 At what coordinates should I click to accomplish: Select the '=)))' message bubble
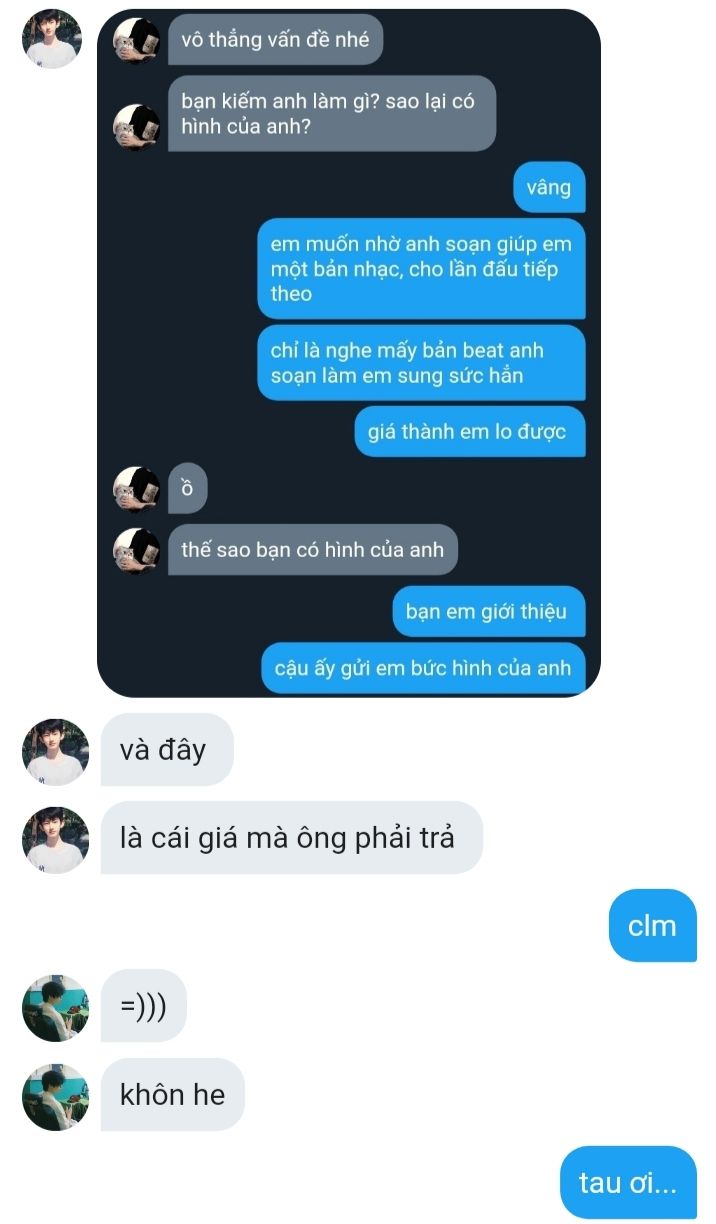pyautogui.click(x=144, y=1006)
